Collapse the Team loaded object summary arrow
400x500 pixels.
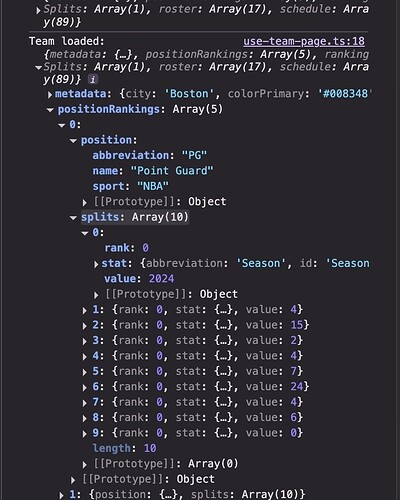point(38,68)
